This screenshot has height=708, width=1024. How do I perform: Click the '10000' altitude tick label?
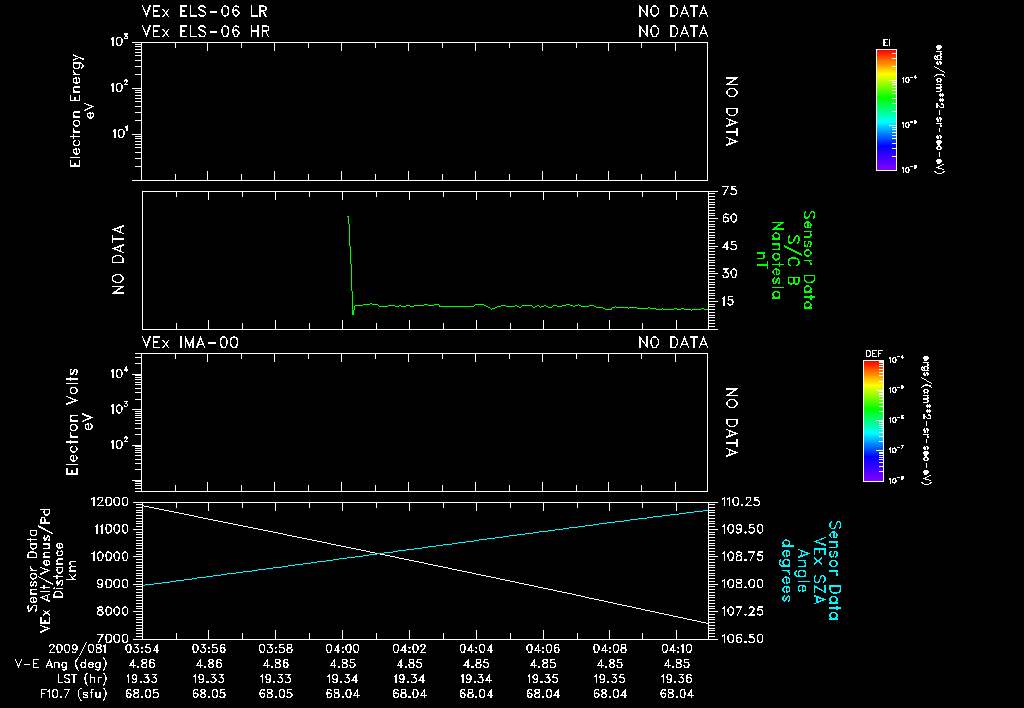[x=111, y=556]
